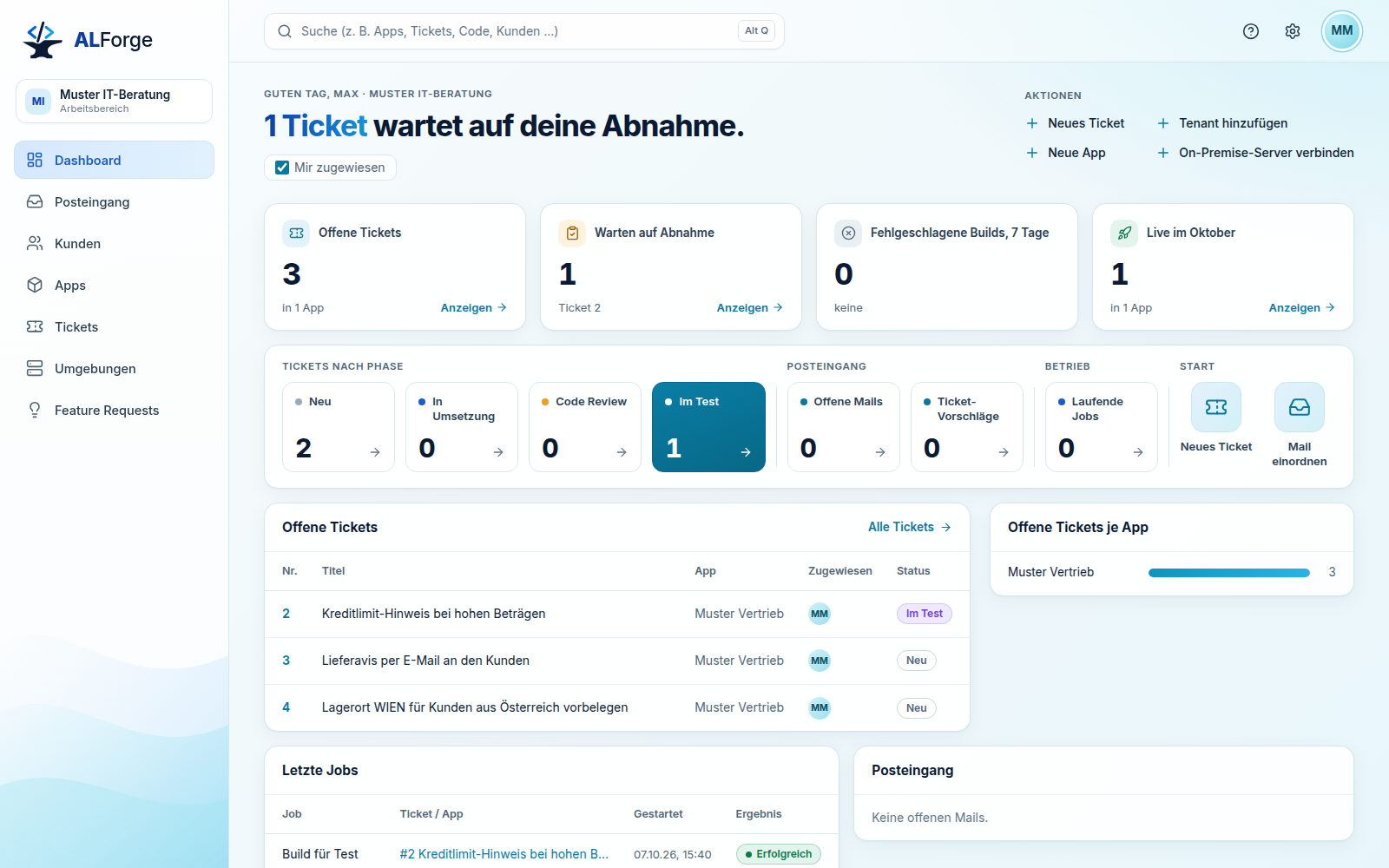The width and height of the screenshot is (1389, 868).
Task: Open Feature Requests in the sidebar
Action: pyautogui.click(x=114, y=410)
